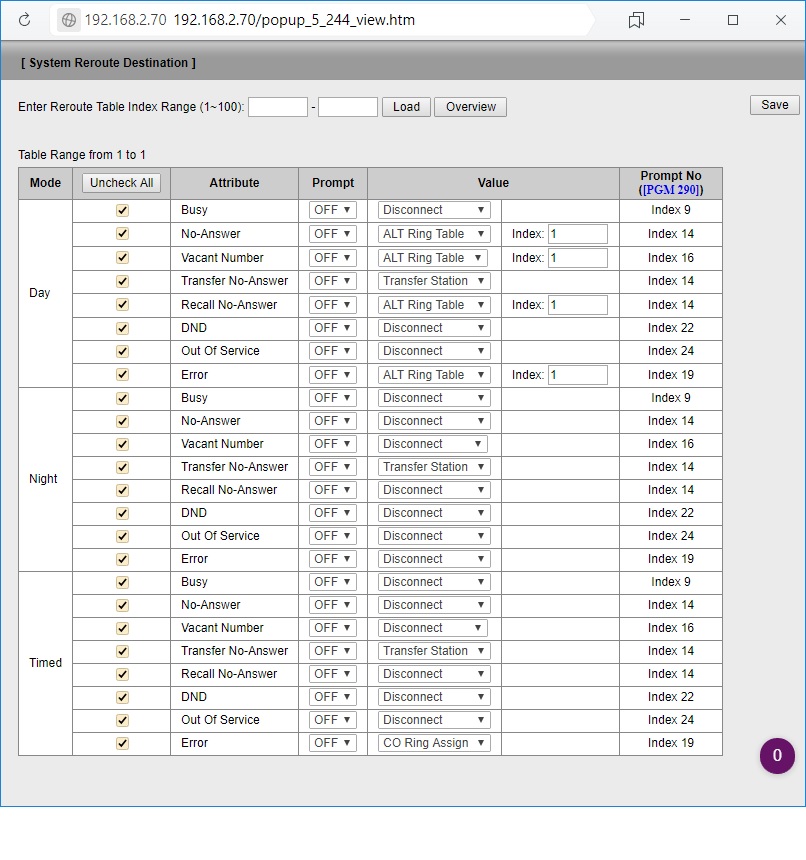Image resolution: width=806 pixels, height=860 pixels.
Task: Click the purple circle badge showing 0
Action: 777,756
